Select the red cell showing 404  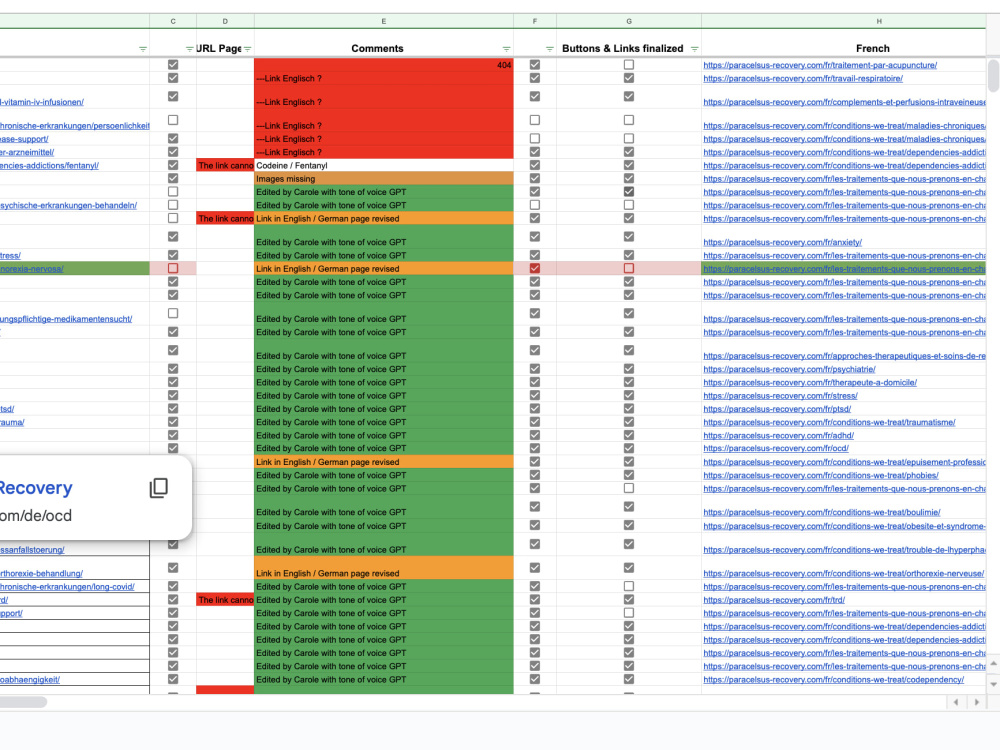pyautogui.click(x=383, y=64)
